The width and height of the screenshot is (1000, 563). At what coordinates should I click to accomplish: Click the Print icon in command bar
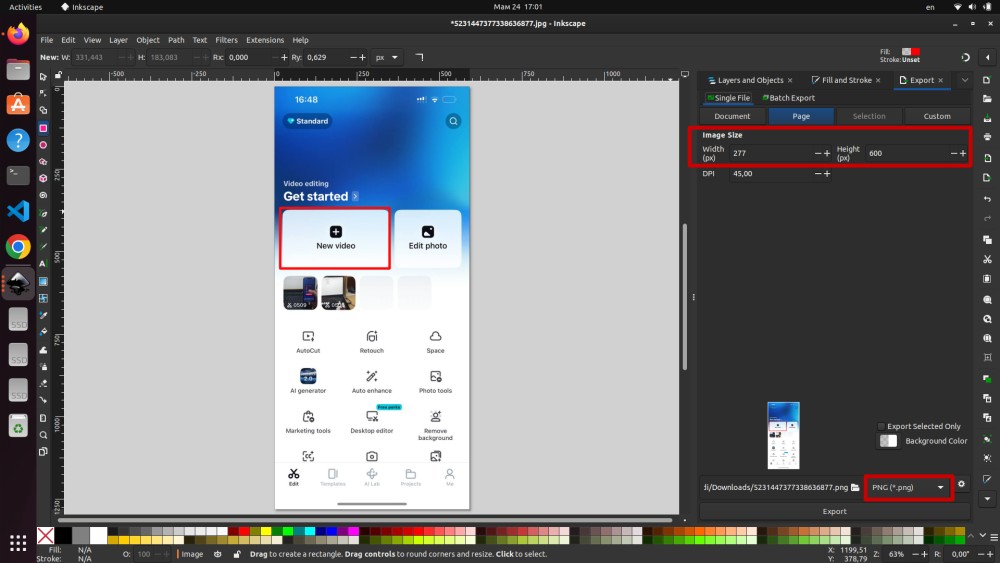point(987,137)
